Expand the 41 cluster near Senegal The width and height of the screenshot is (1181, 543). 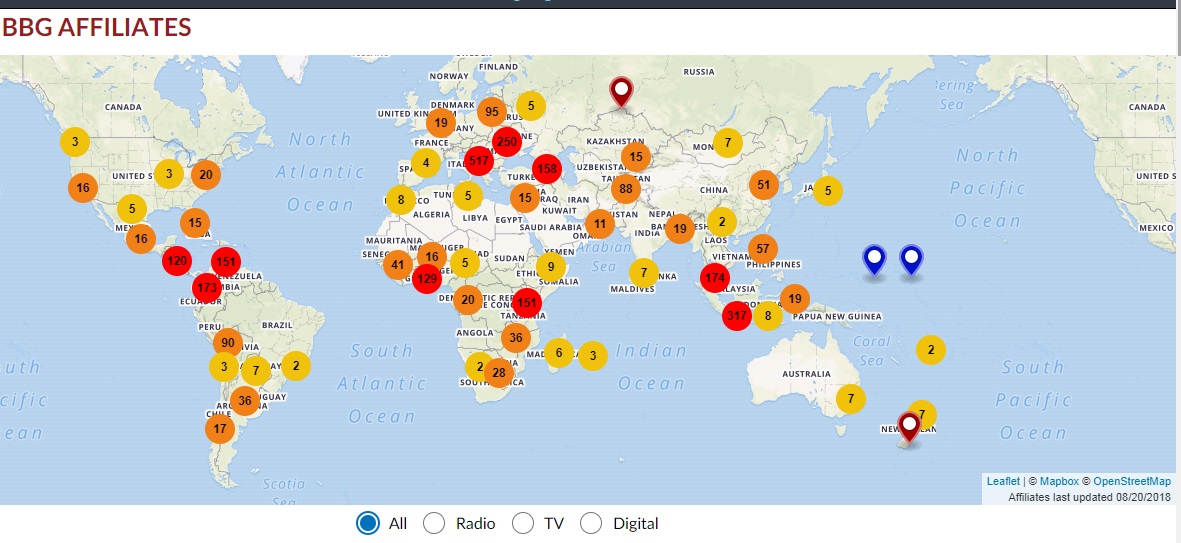coord(398,264)
